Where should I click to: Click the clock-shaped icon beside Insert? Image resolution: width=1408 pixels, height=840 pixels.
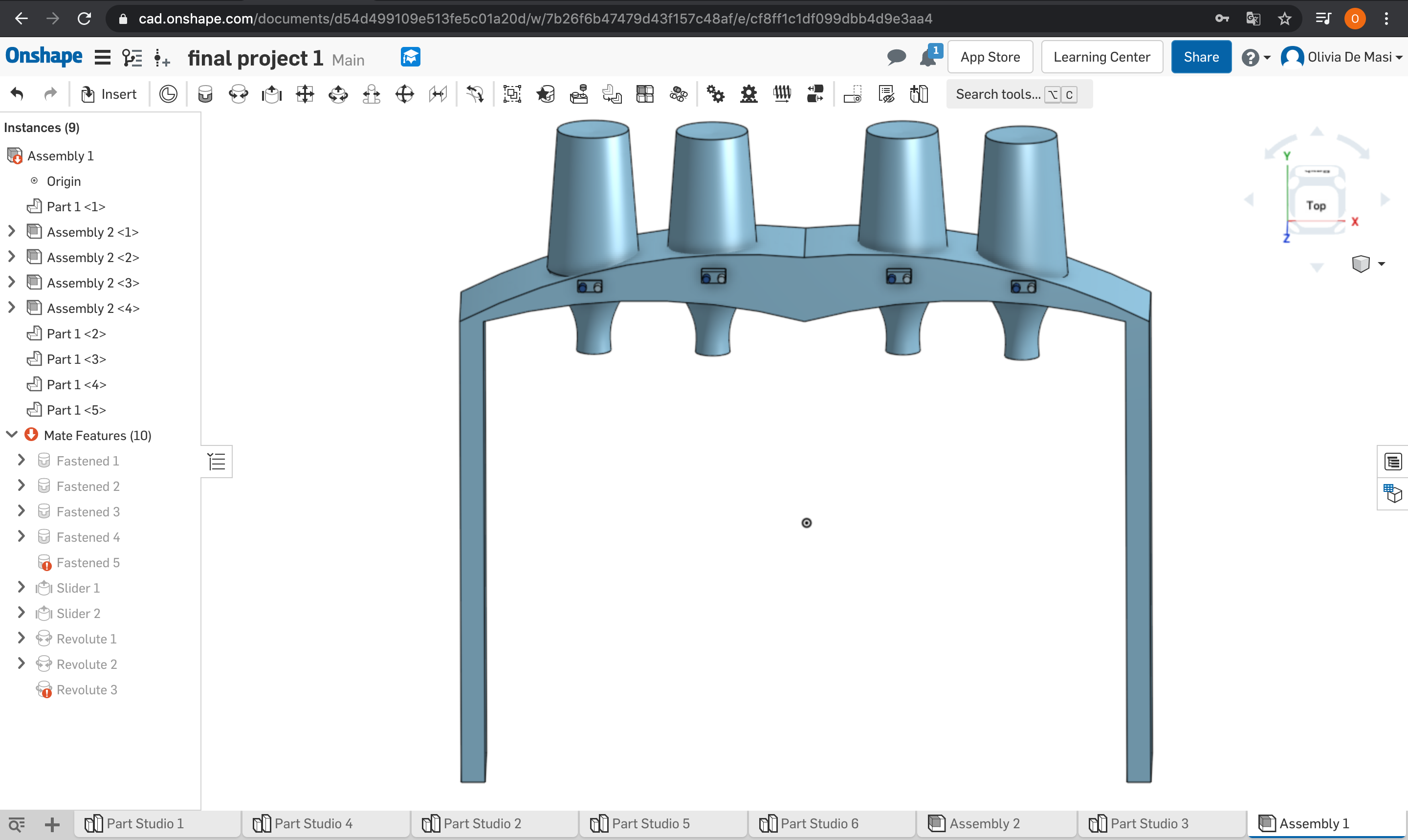coord(168,94)
